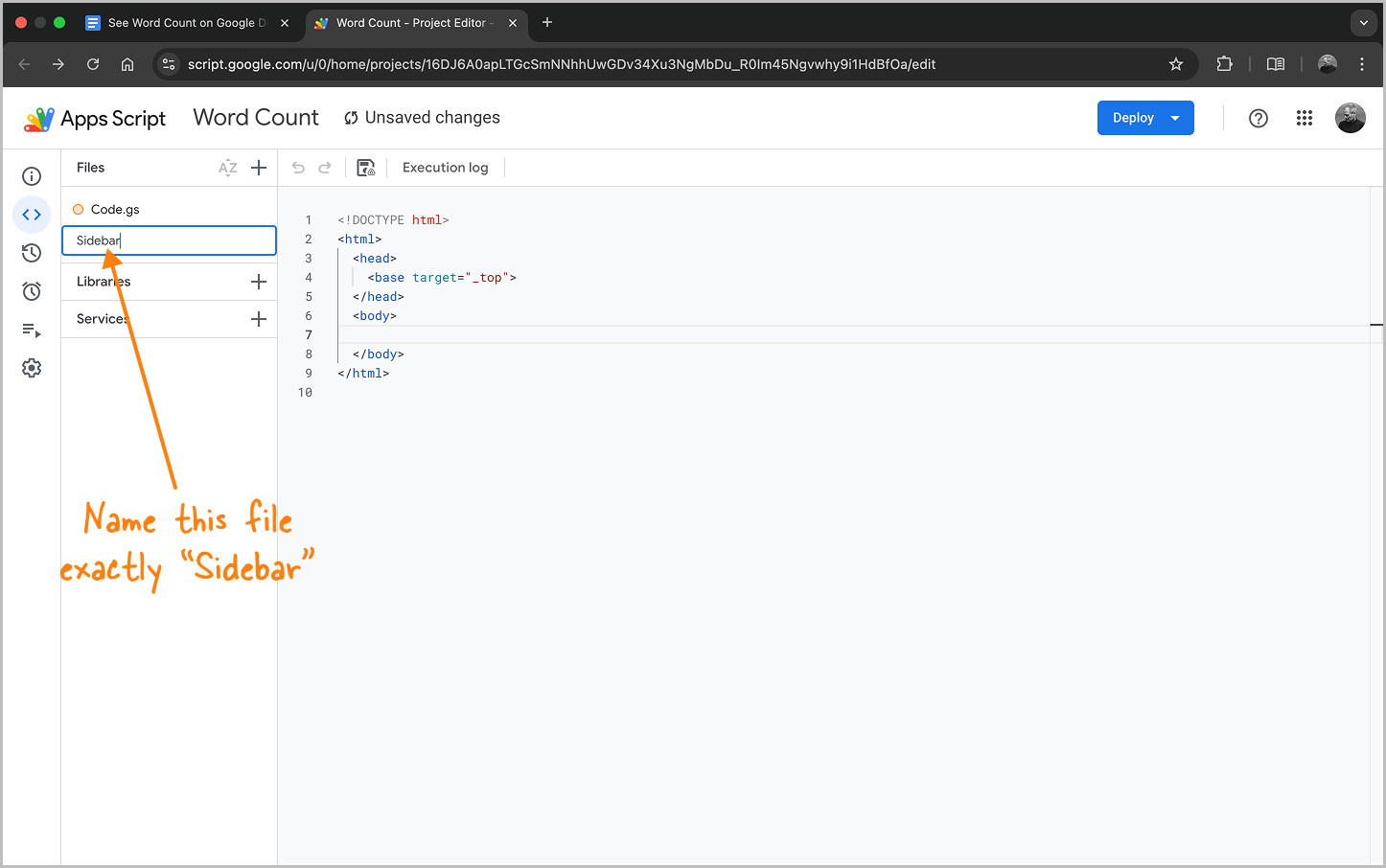Select the Code.gs file
This screenshot has height=868, width=1386.
tap(115, 210)
